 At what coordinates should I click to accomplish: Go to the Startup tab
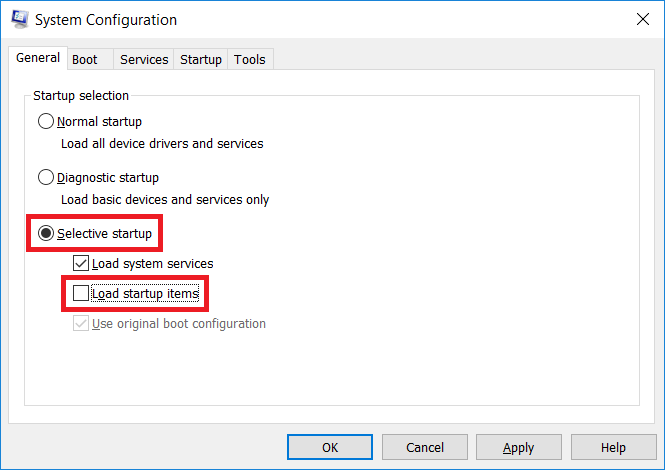tap(201, 59)
